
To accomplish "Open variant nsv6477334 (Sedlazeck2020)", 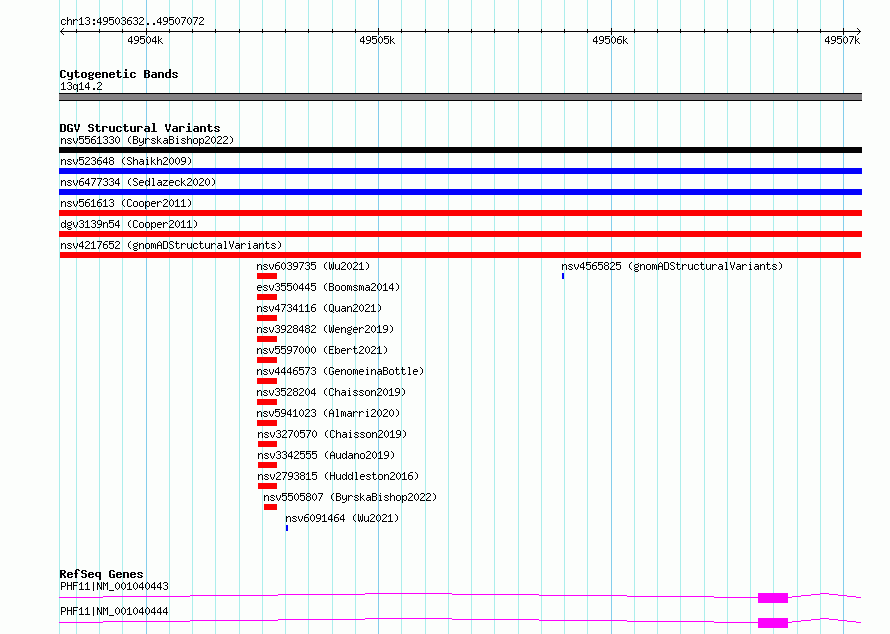I will 138,182.
